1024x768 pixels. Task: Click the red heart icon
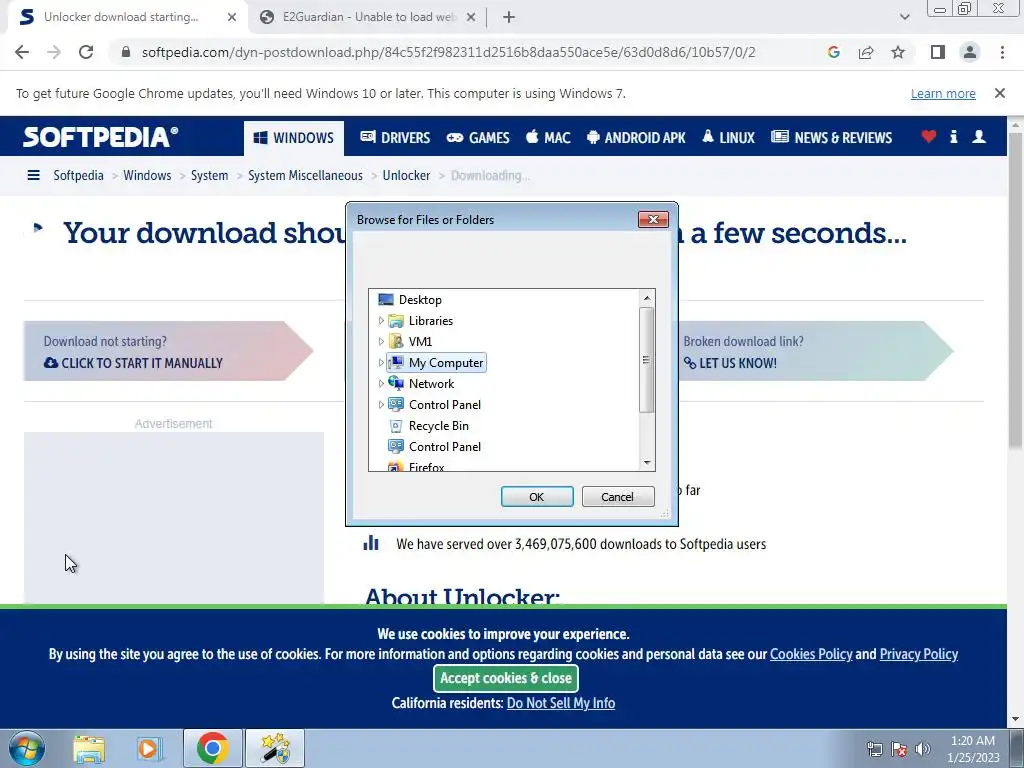929,136
